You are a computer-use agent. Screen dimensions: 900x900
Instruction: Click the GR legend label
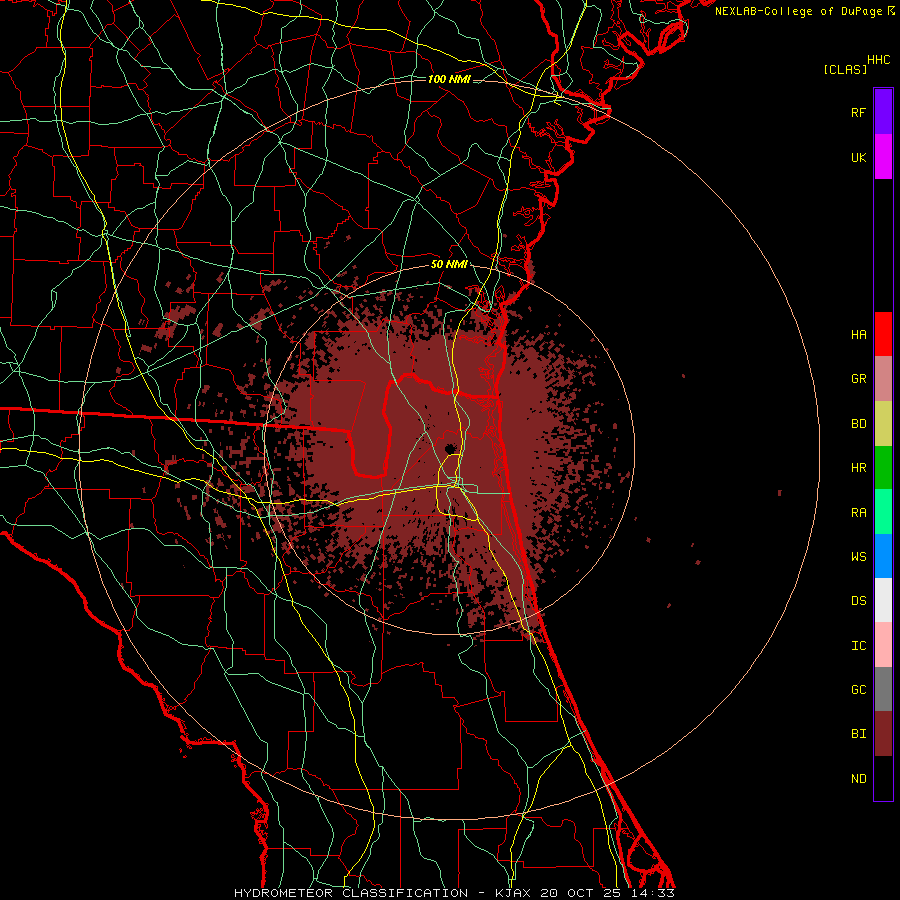(x=858, y=379)
